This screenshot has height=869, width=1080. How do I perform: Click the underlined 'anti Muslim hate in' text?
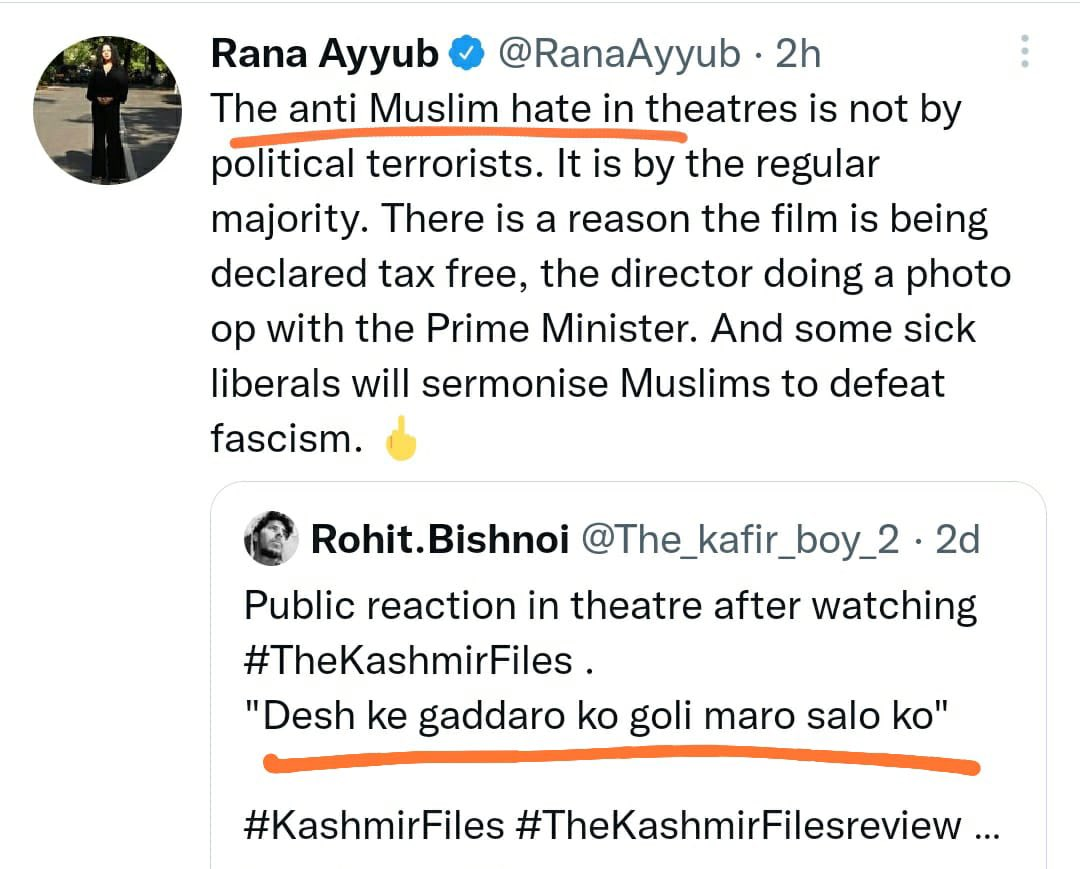pos(464,109)
